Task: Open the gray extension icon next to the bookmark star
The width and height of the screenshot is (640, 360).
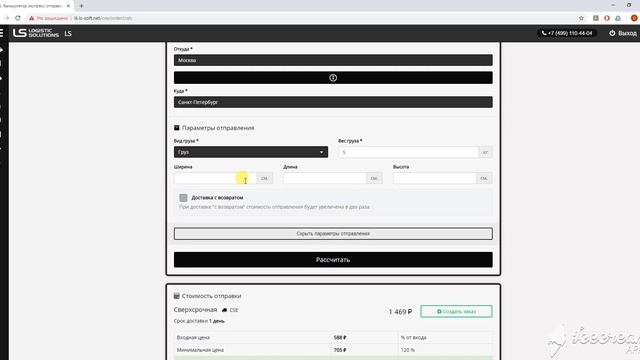Action: [596, 18]
